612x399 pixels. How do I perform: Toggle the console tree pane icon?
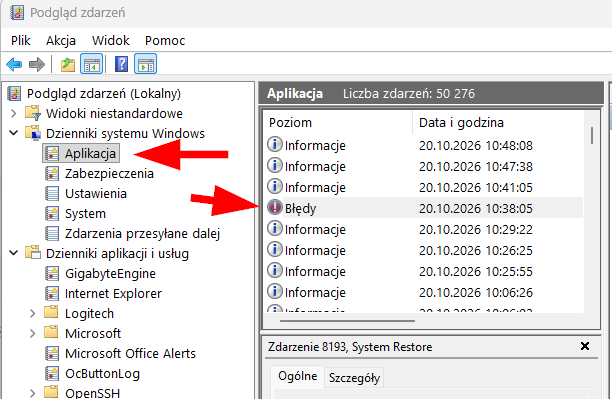pyautogui.click(x=91, y=64)
